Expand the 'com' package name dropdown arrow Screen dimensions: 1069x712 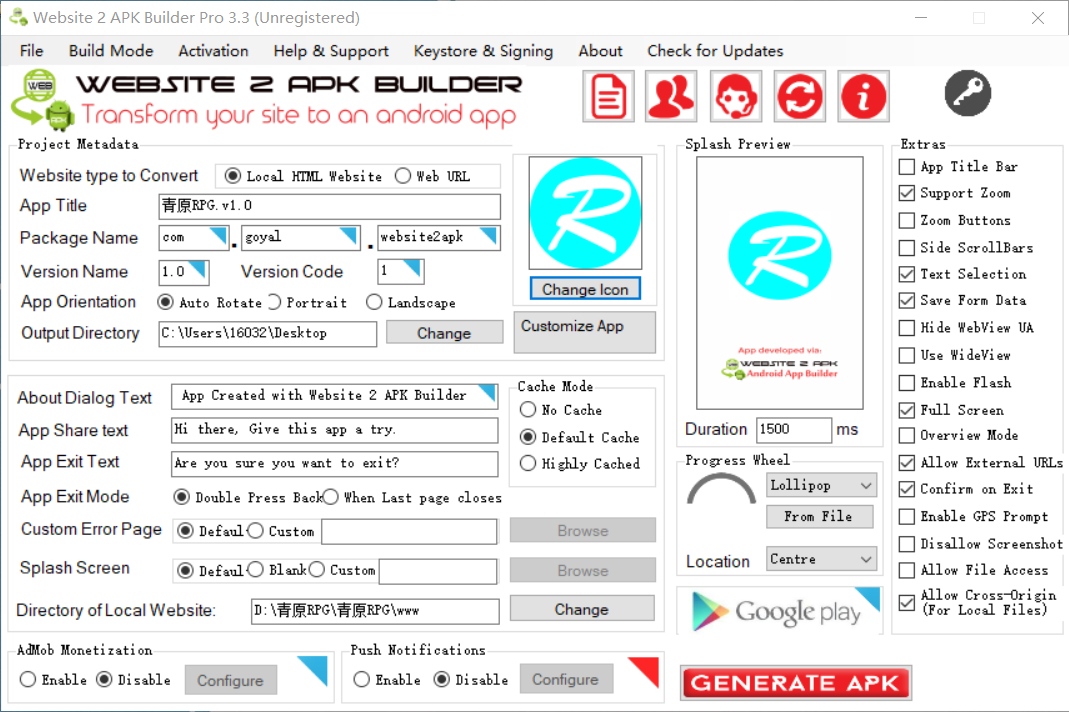point(218,235)
